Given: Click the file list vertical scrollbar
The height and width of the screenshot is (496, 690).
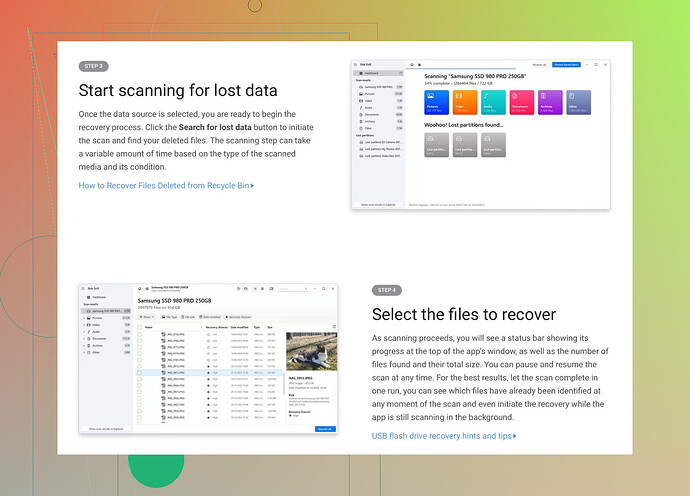Looking at the screenshot, I should click(283, 383).
